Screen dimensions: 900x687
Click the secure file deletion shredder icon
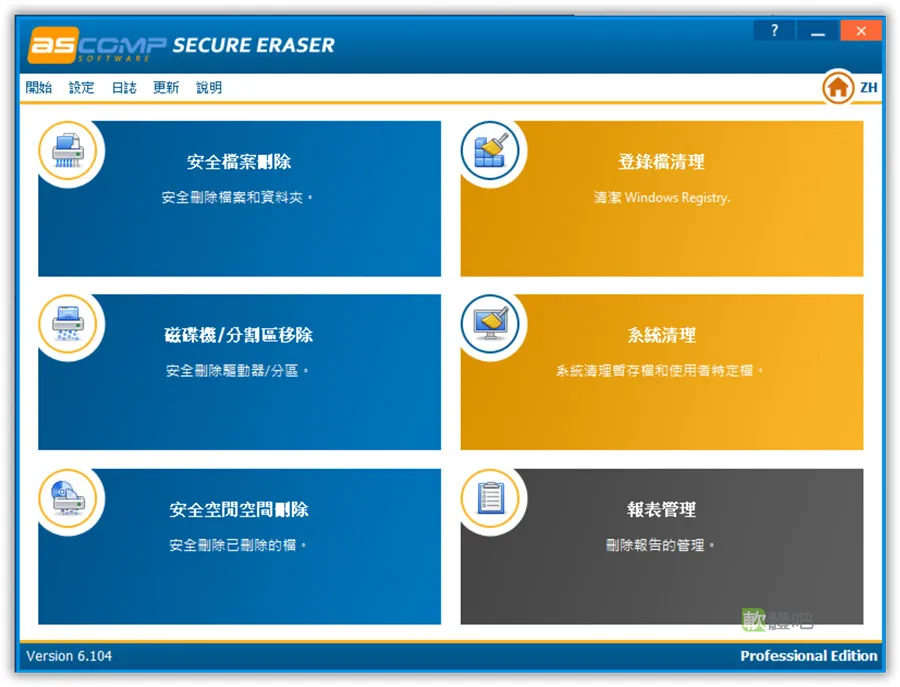point(68,151)
